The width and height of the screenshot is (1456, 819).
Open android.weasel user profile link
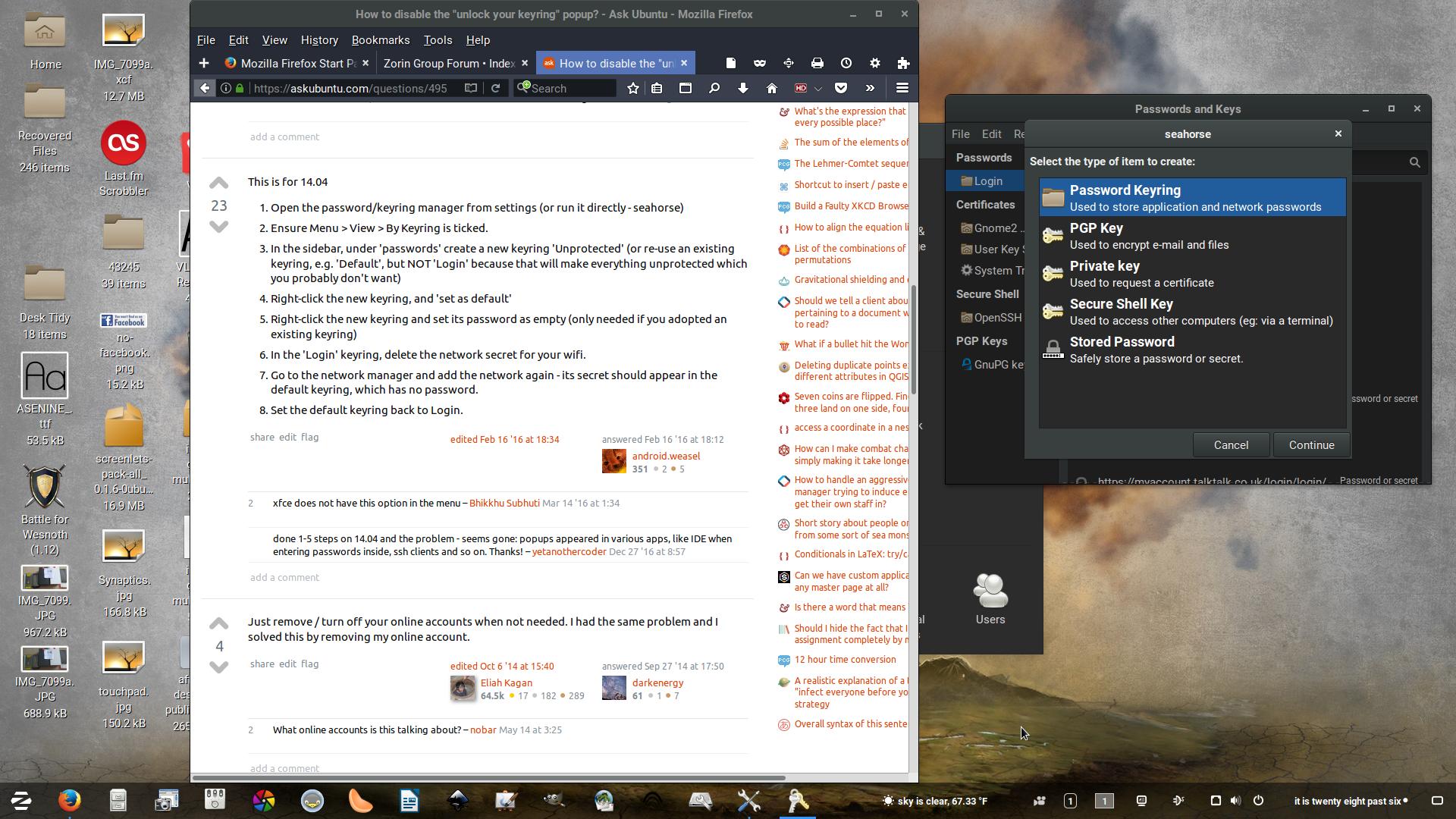(x=666, y=456)
